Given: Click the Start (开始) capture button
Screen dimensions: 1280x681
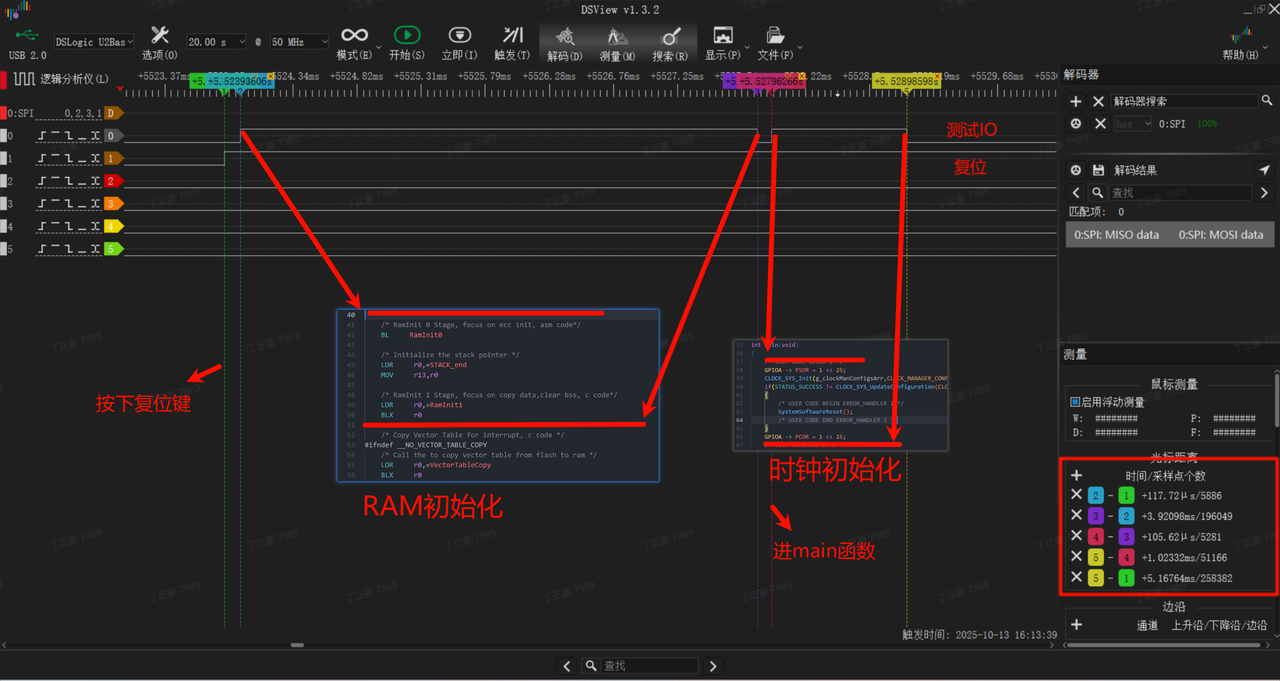Looking at the screenshot, I should [x=406, y=37].
